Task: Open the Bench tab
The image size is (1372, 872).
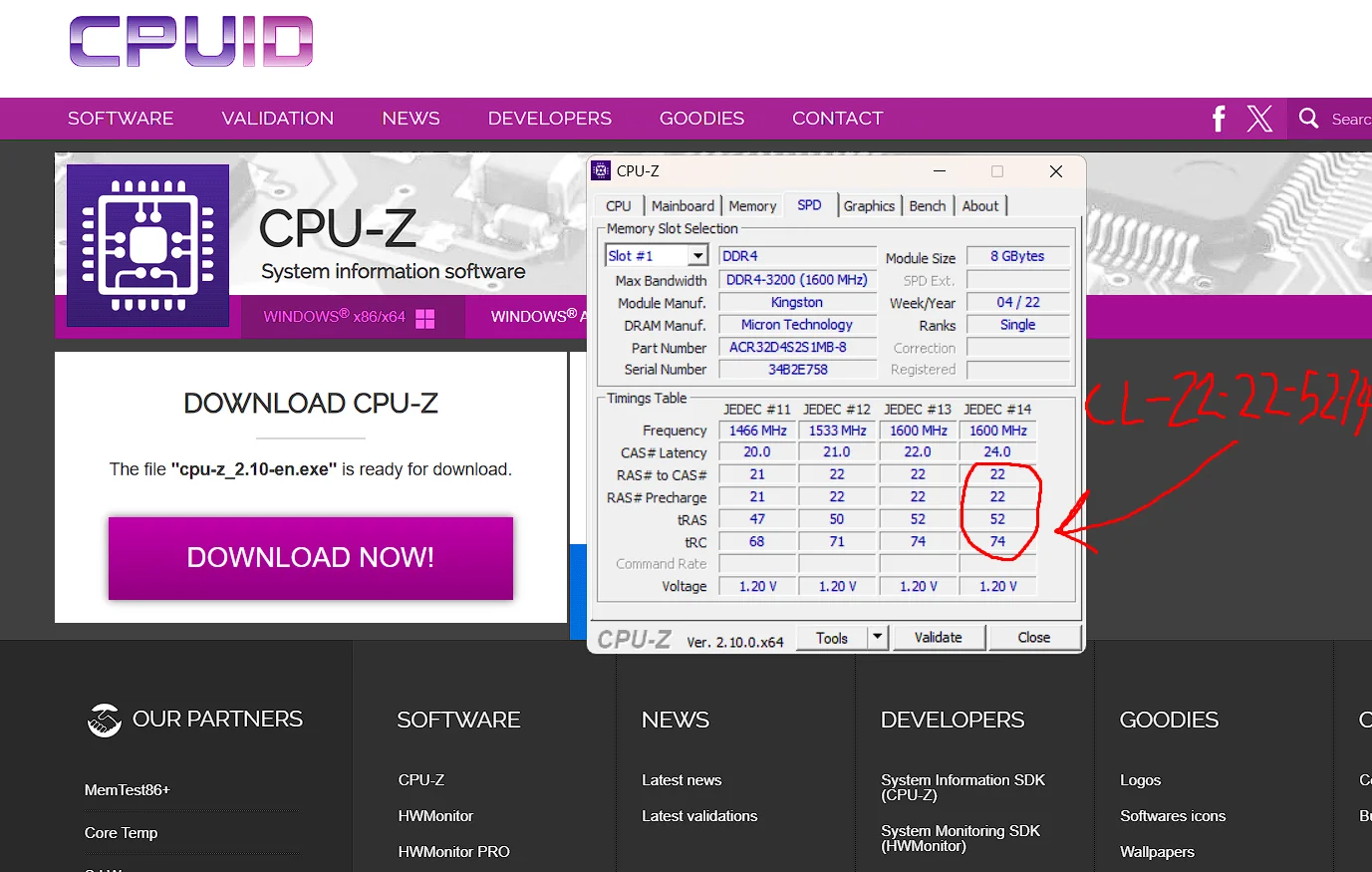Action: [928, 206]
